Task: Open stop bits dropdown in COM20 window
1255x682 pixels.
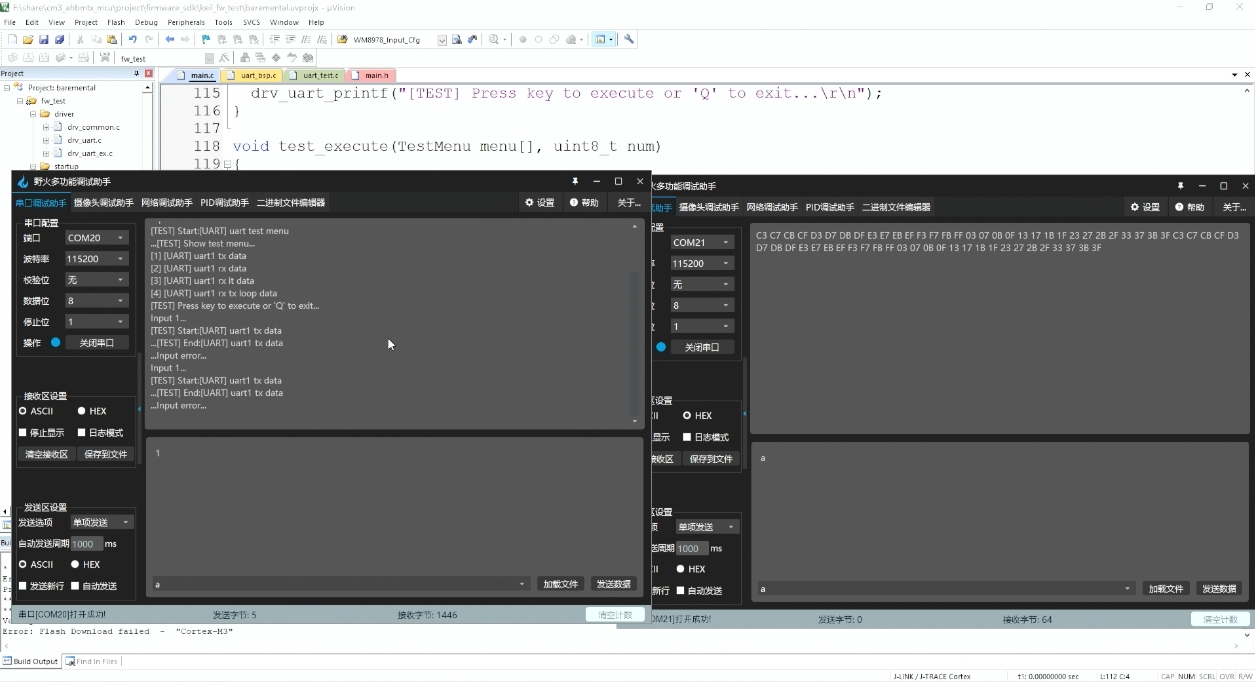Action: coord(96,322)
